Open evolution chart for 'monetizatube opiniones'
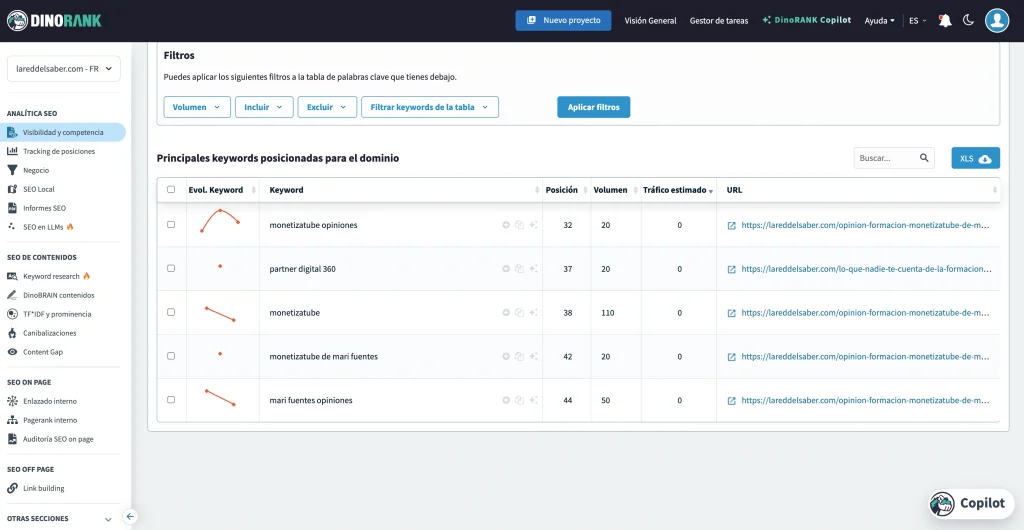Screen dimensions: 1024x530 (x=220, y=221)
